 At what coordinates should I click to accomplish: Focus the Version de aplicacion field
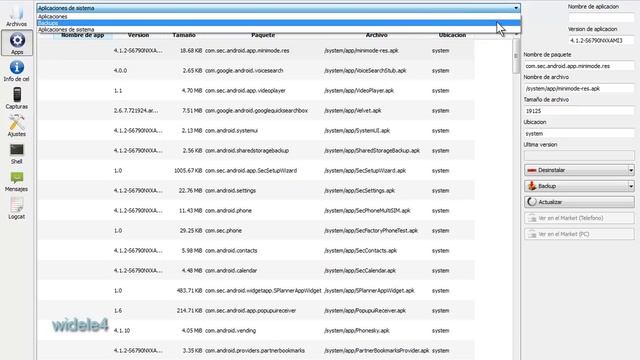point(601,40)
